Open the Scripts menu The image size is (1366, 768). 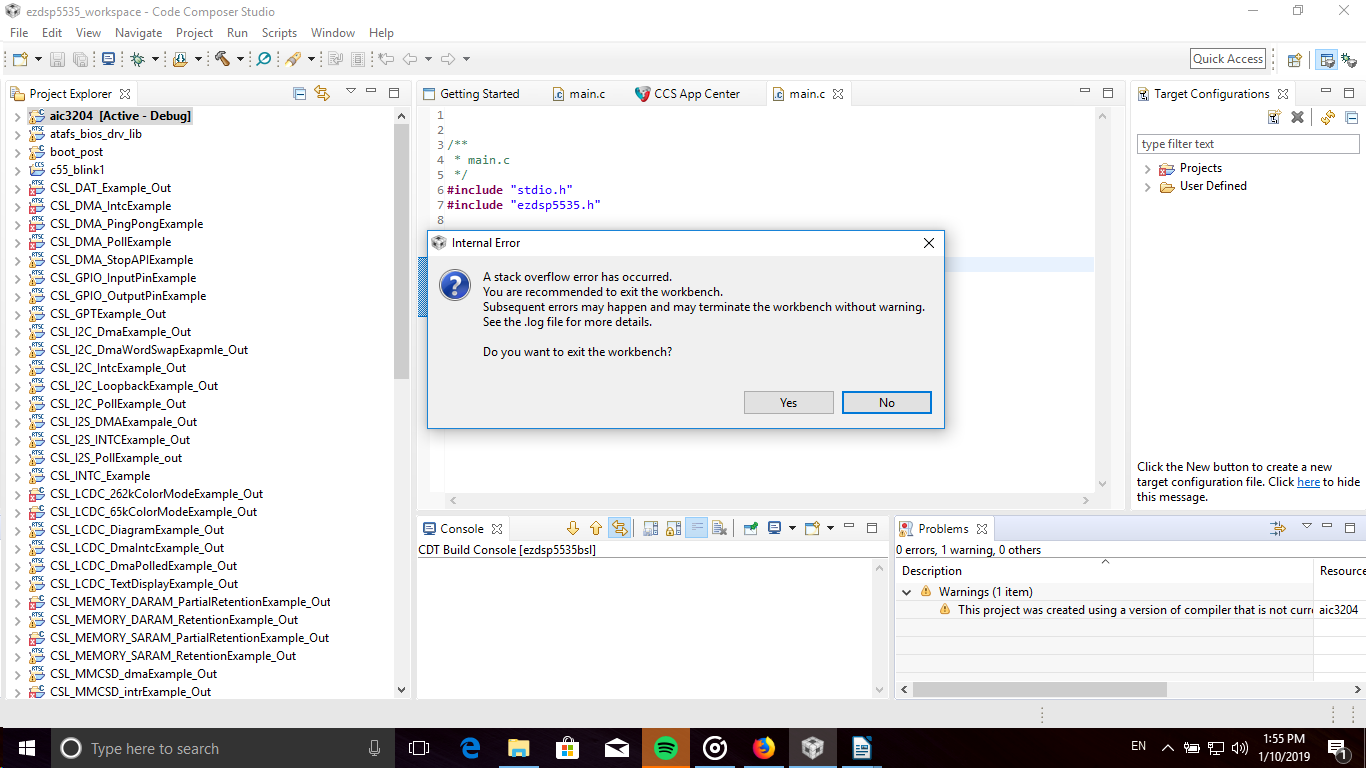pos(279,32)
